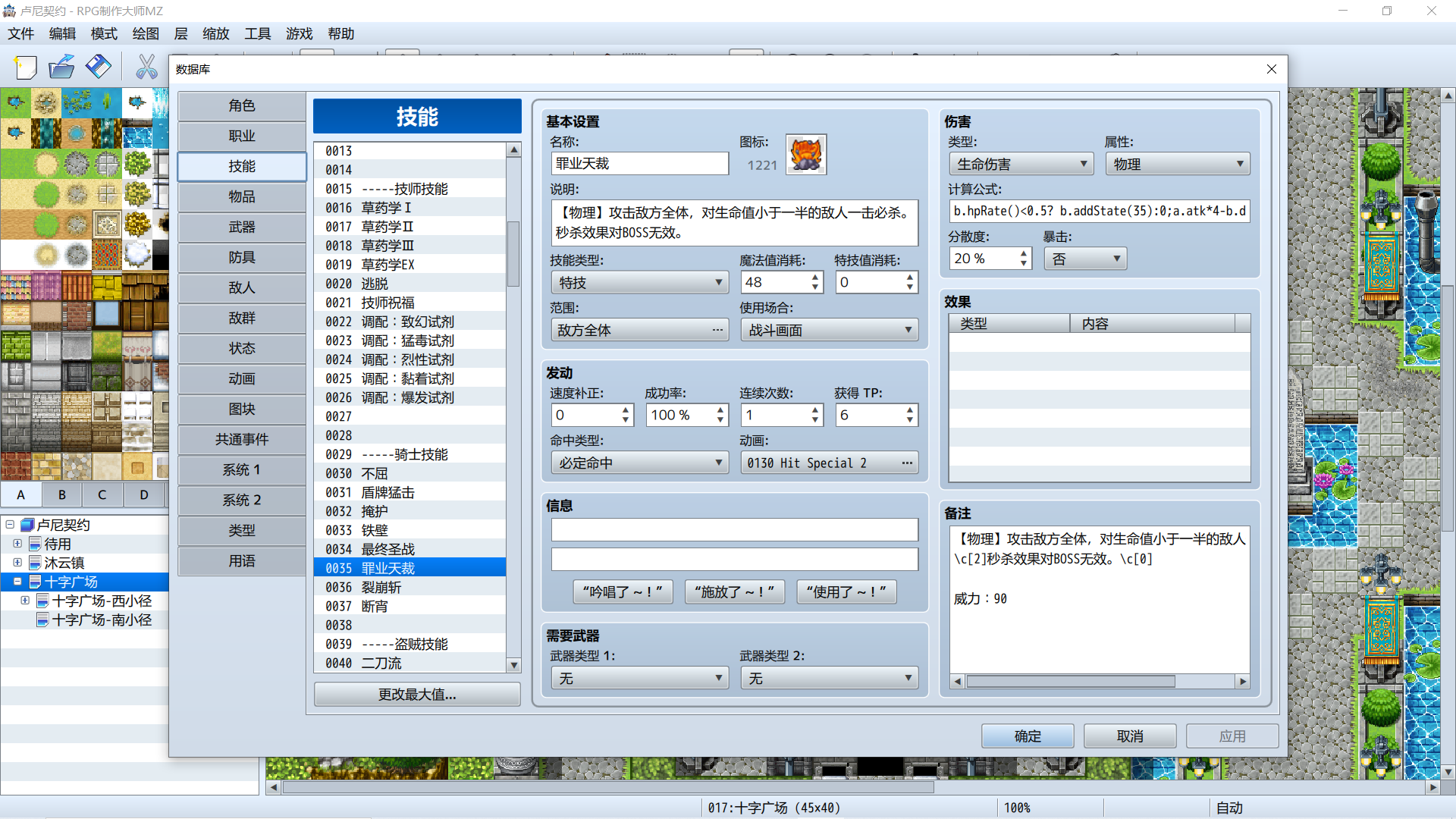
Task: Click the 计算公式 input field
Action: (x=1100, y=211)
